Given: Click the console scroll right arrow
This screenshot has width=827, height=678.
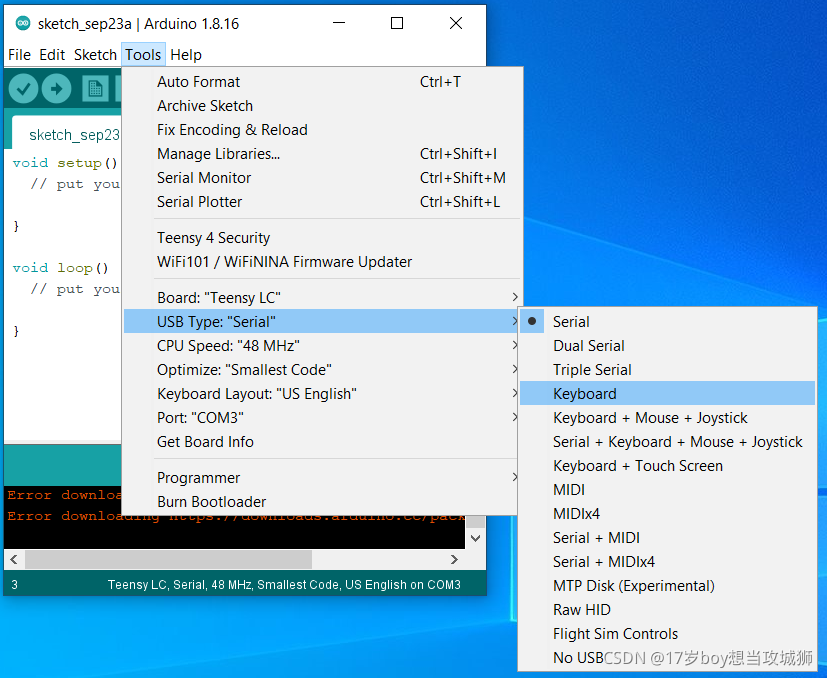Looking at the screenshot, I should [454, 559].
